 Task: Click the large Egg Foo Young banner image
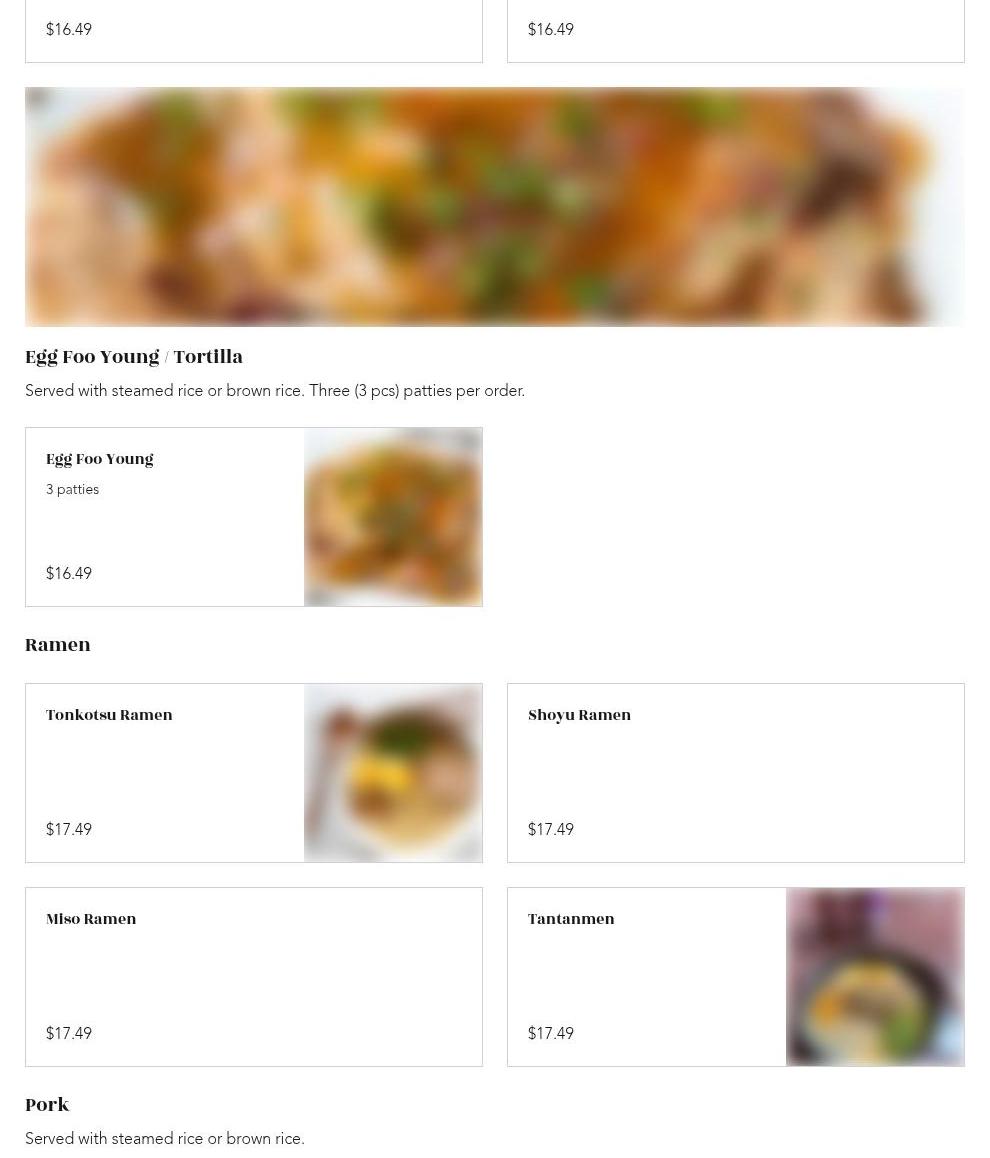tap(495, 207)
